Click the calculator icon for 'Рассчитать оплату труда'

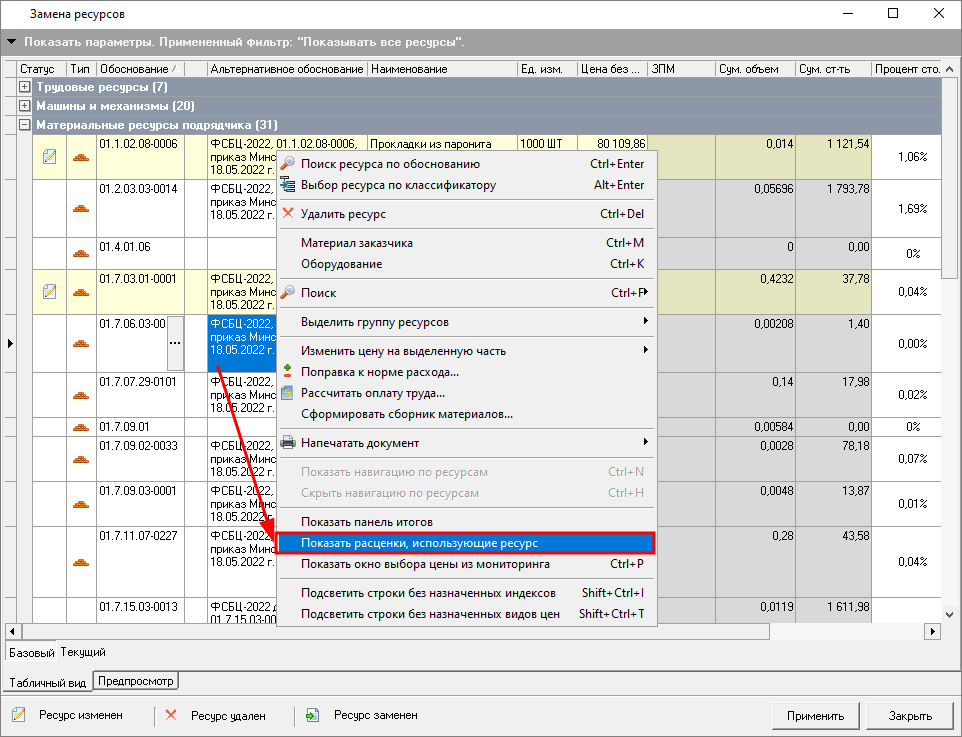[x=288, y=393]
